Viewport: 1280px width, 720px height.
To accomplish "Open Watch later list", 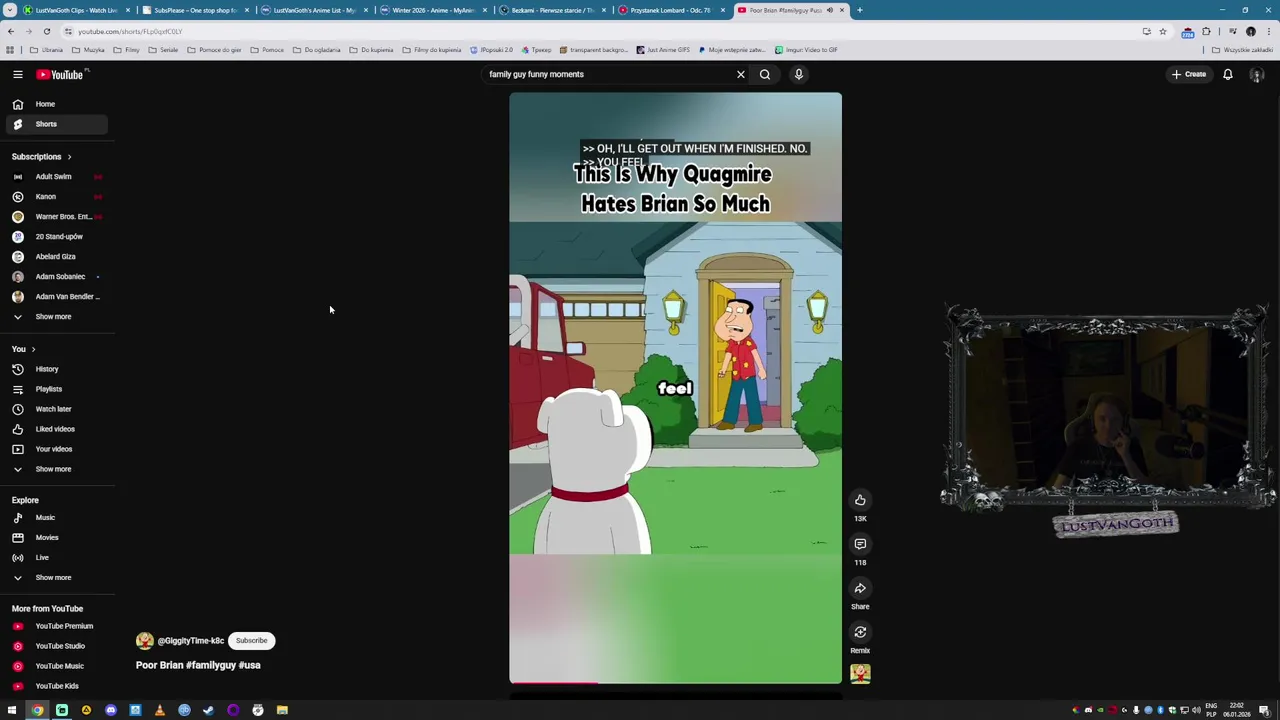I will tap(55, 409).
